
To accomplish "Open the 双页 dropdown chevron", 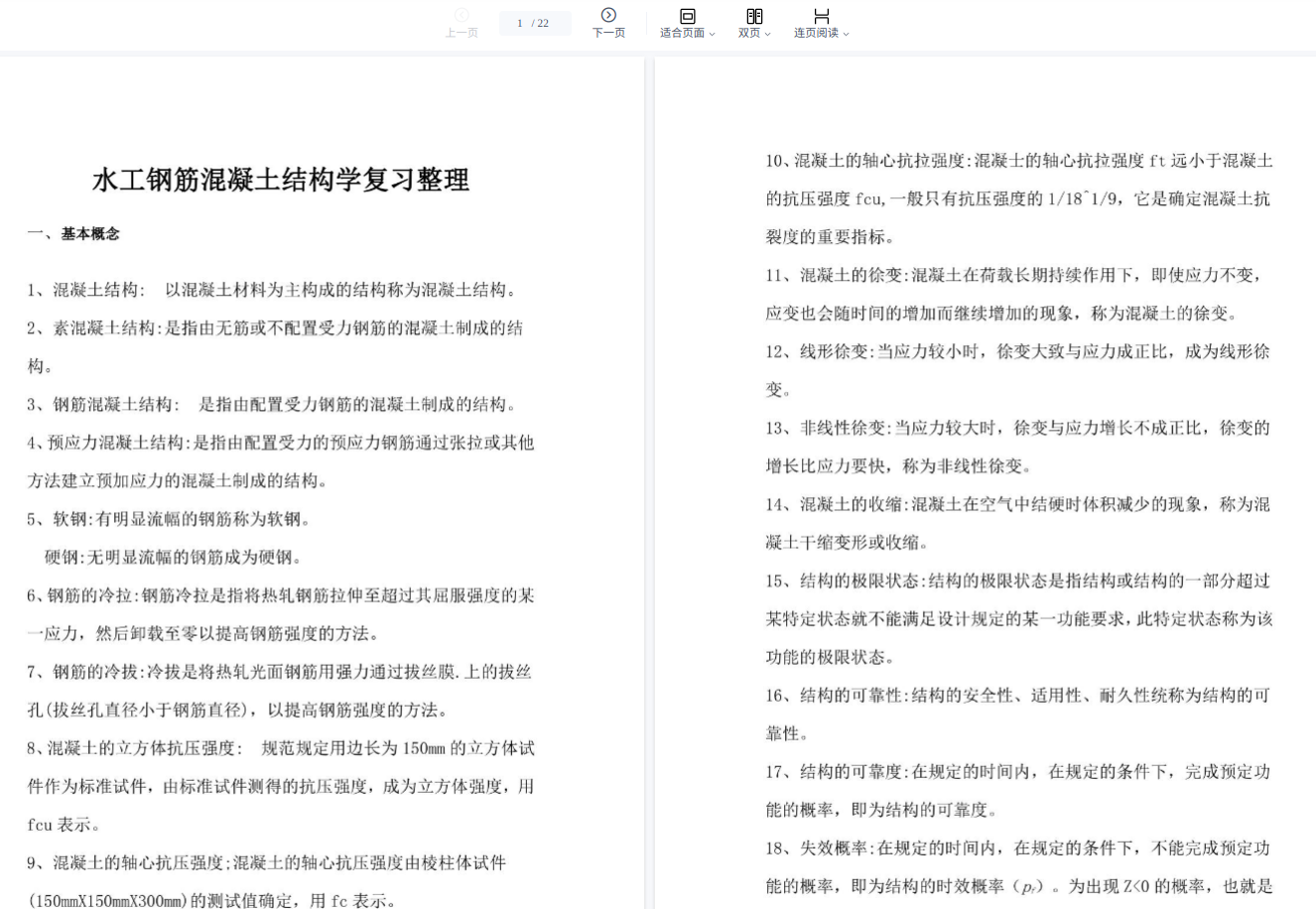I will 767,34.
